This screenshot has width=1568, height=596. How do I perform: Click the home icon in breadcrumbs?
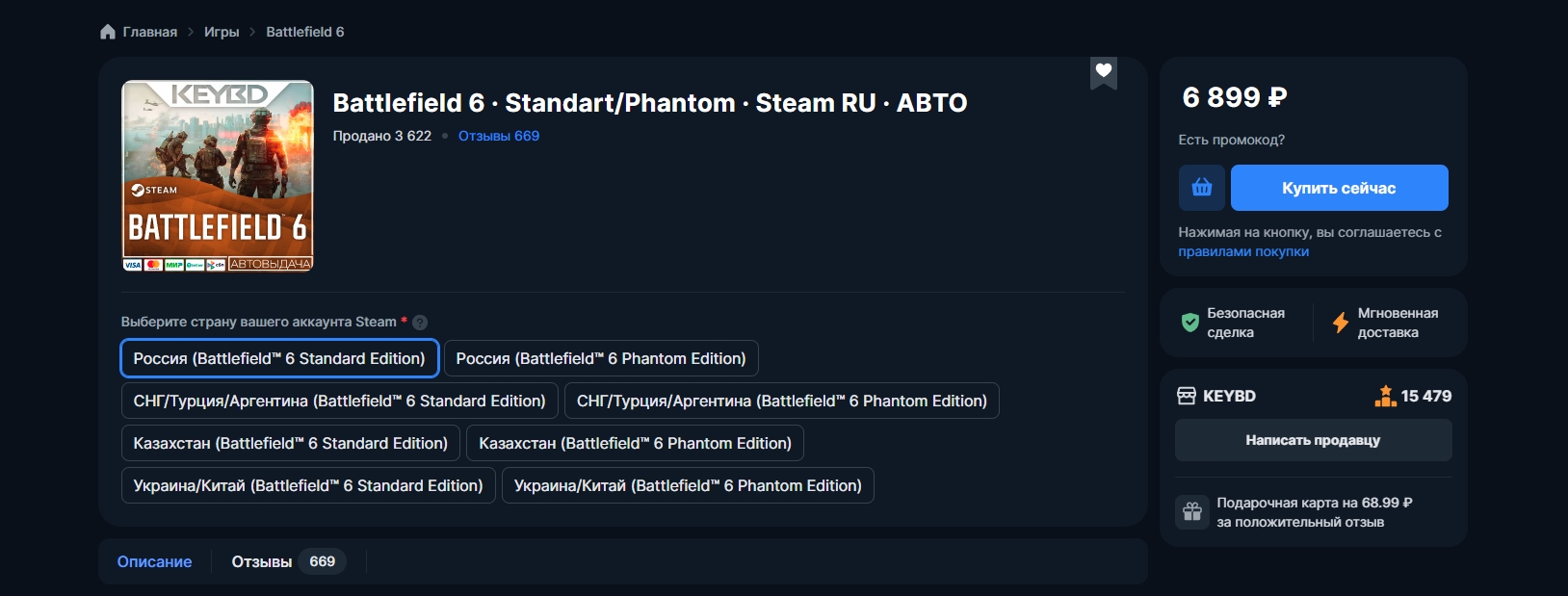click(x=108, y=32)
